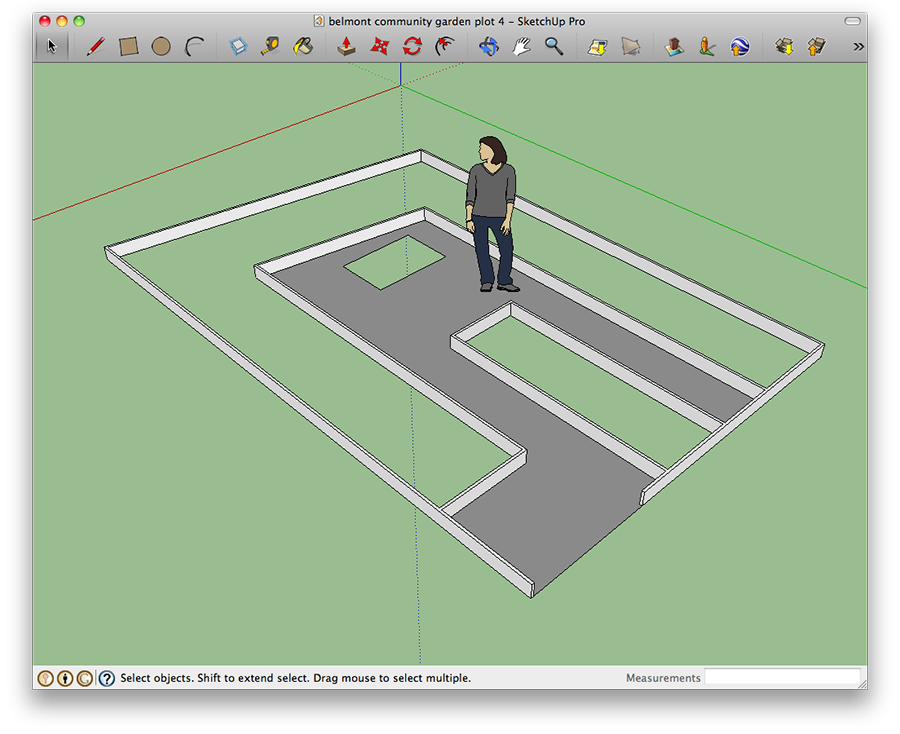Click the Zoom magnifier tool
Viewport: 900px width, 734px height.
(553, 46)
